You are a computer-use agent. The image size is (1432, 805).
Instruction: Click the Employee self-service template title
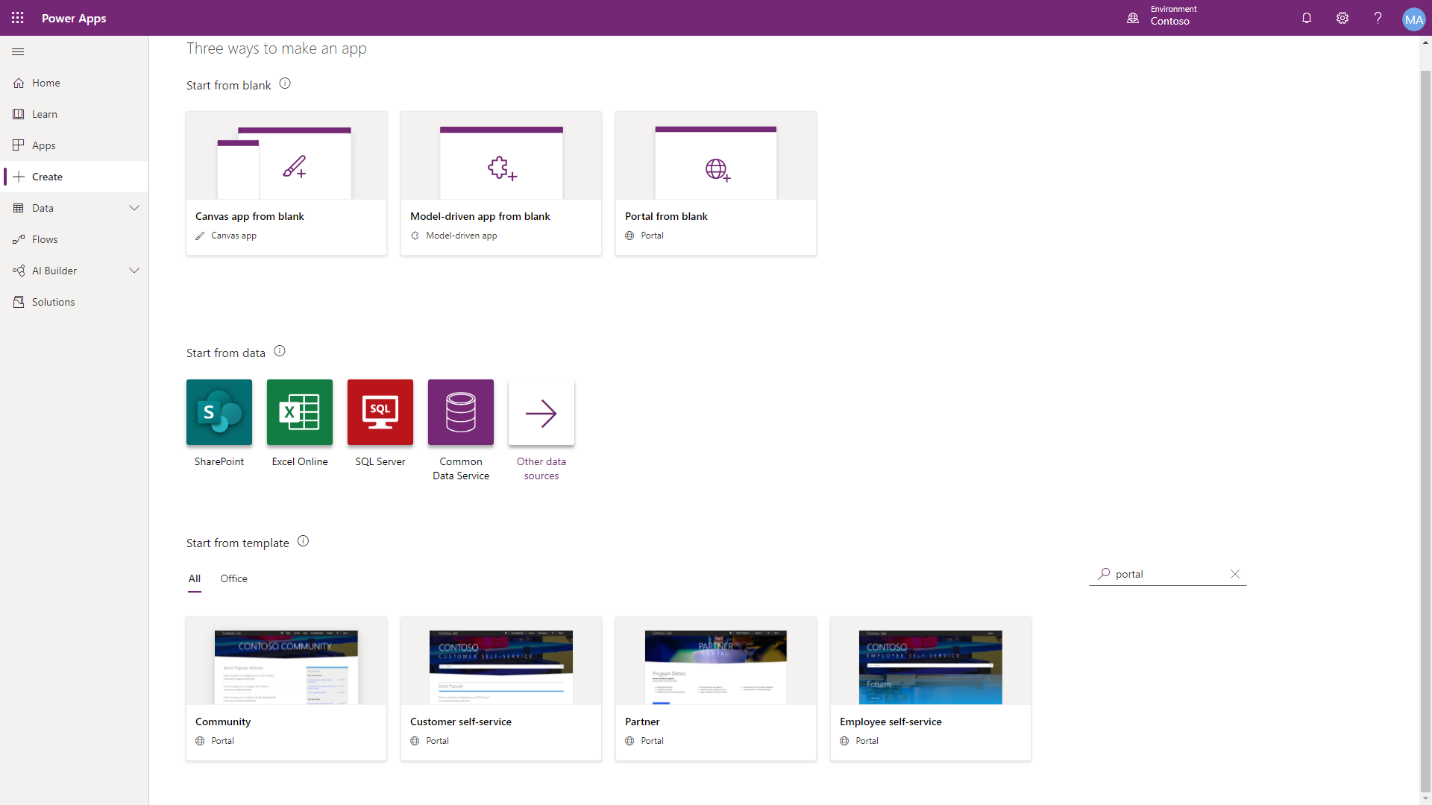coord(891,722)
